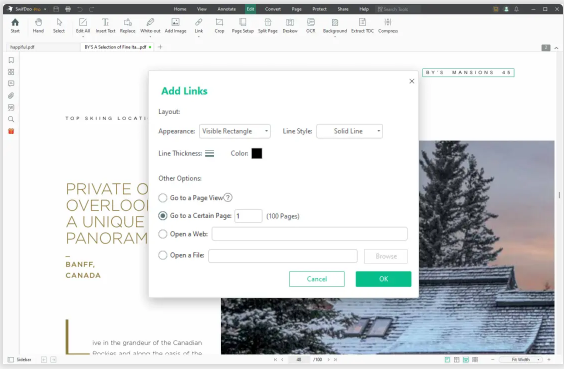Save document with the title bar save icon
The image size is (564, 369).
pyautogui.click(x=56, y=9)
